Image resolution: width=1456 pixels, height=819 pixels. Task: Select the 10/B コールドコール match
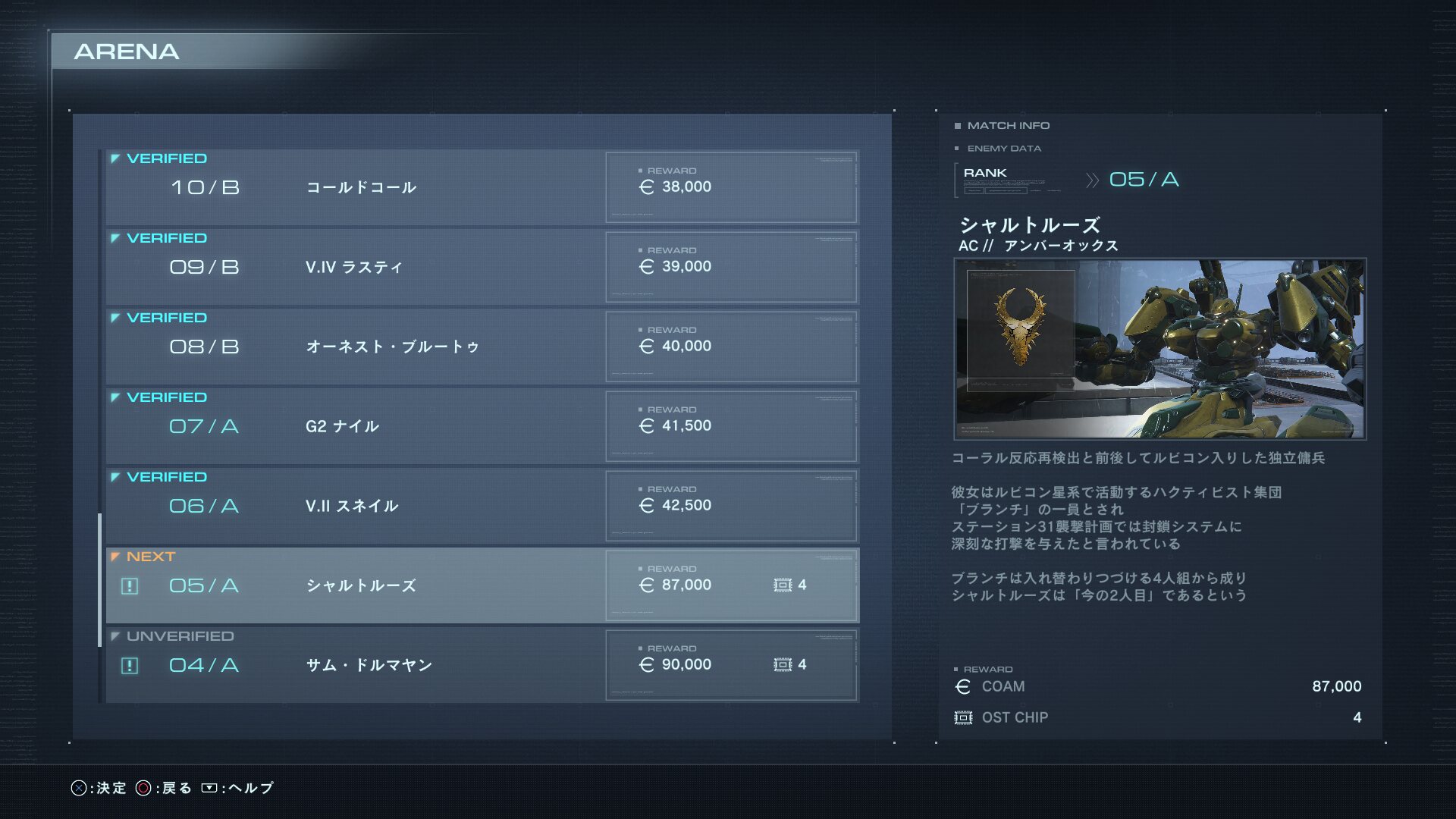482,187
